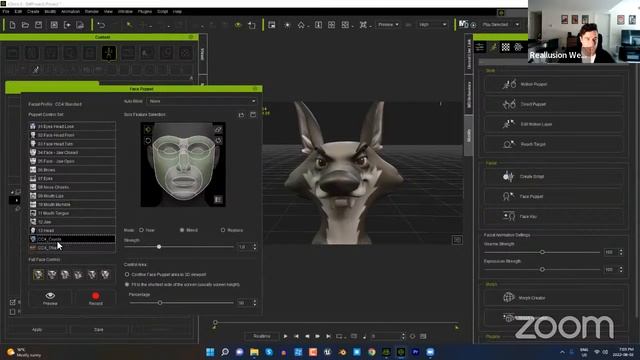This screenshot has height=360, width=640.
Task: Open the Reach Target tool
Action: coord(553,144)
